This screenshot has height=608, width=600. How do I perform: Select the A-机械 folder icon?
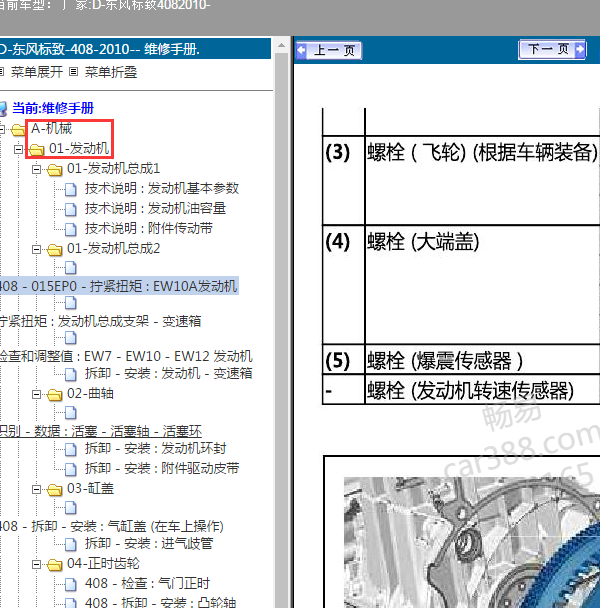pos(18,130)
